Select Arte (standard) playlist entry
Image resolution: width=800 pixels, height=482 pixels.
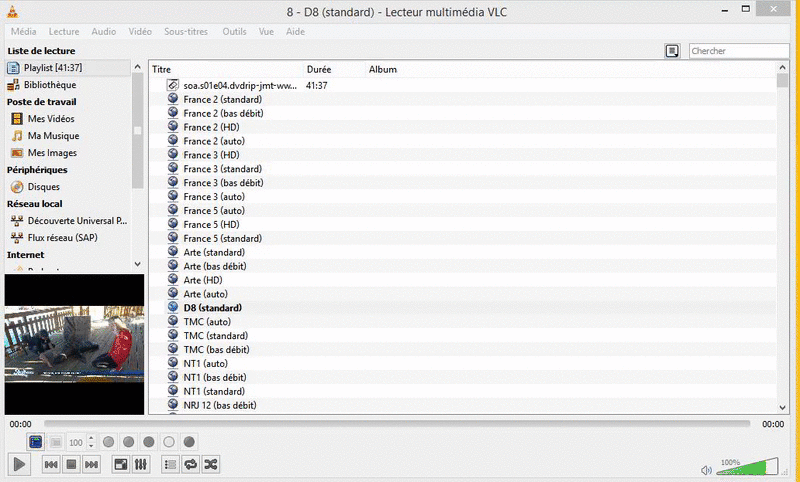click(214, 252)
